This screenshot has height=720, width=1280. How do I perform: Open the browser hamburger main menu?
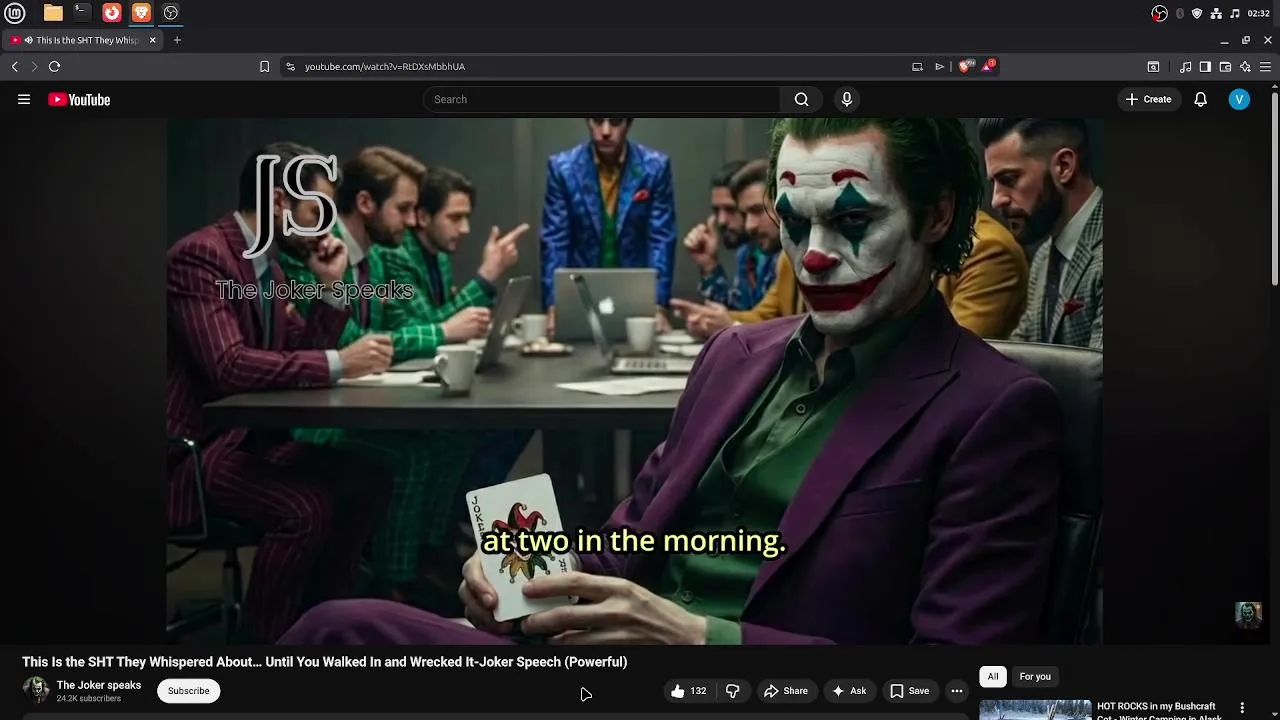click(1266, 66)
